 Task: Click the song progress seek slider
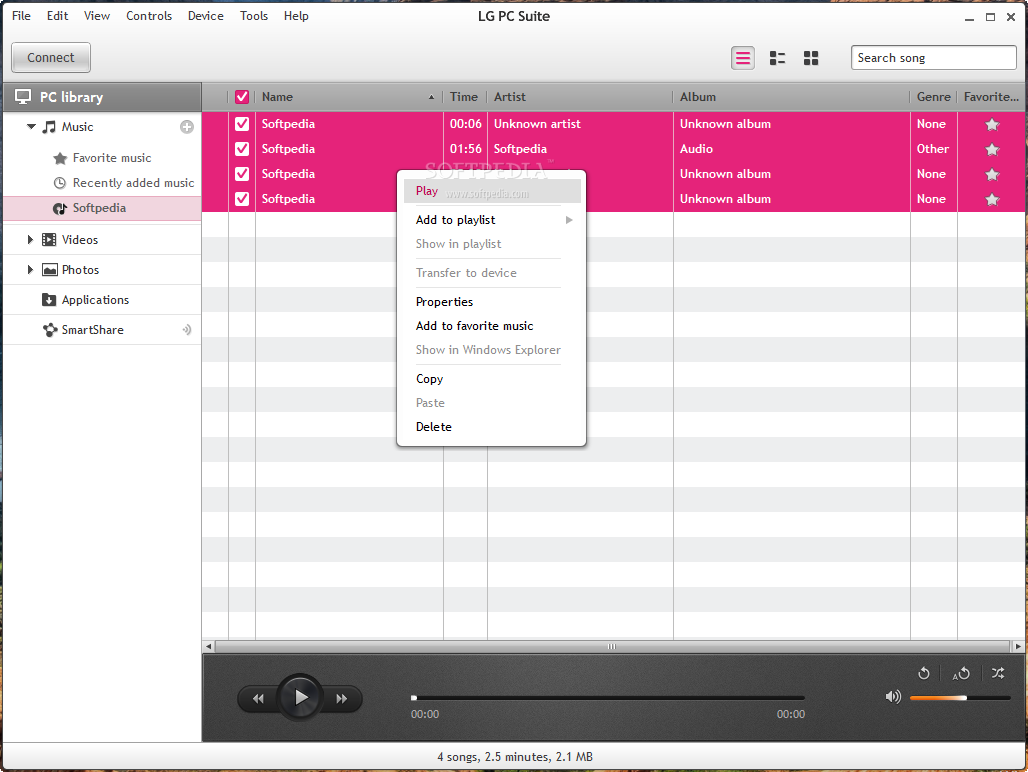point(608,698)
